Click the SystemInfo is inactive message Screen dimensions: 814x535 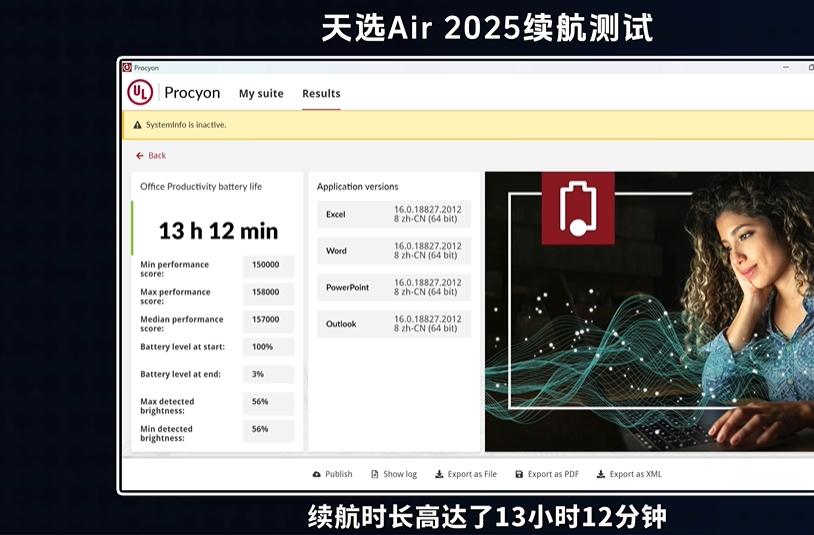(186, 125)
